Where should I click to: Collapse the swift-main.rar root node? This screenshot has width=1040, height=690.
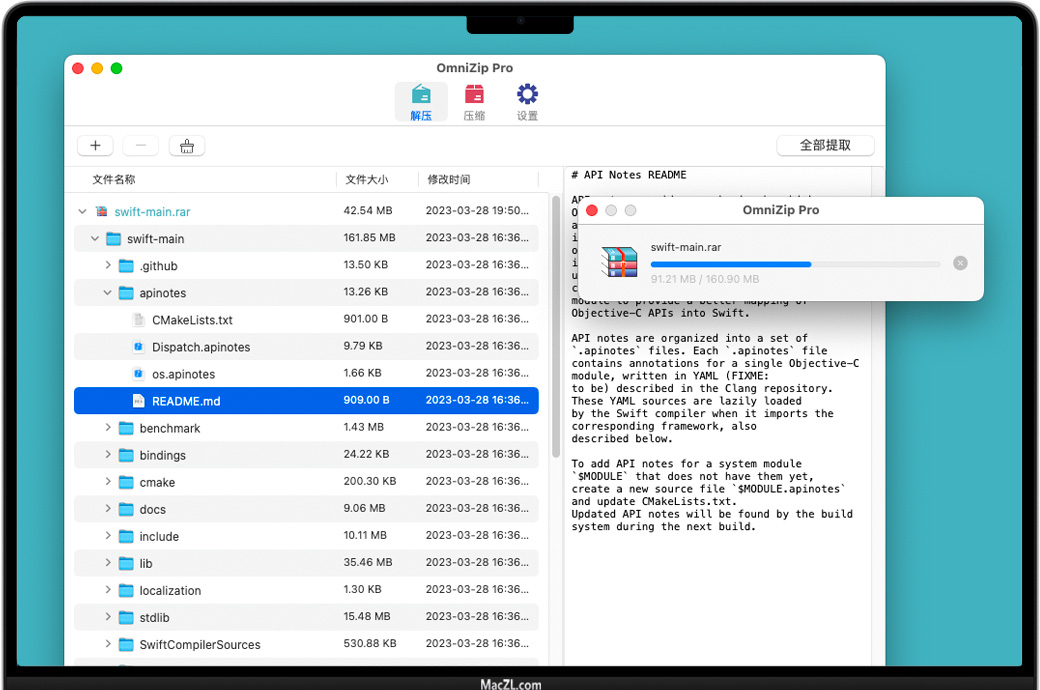click(x=82, y=212)
